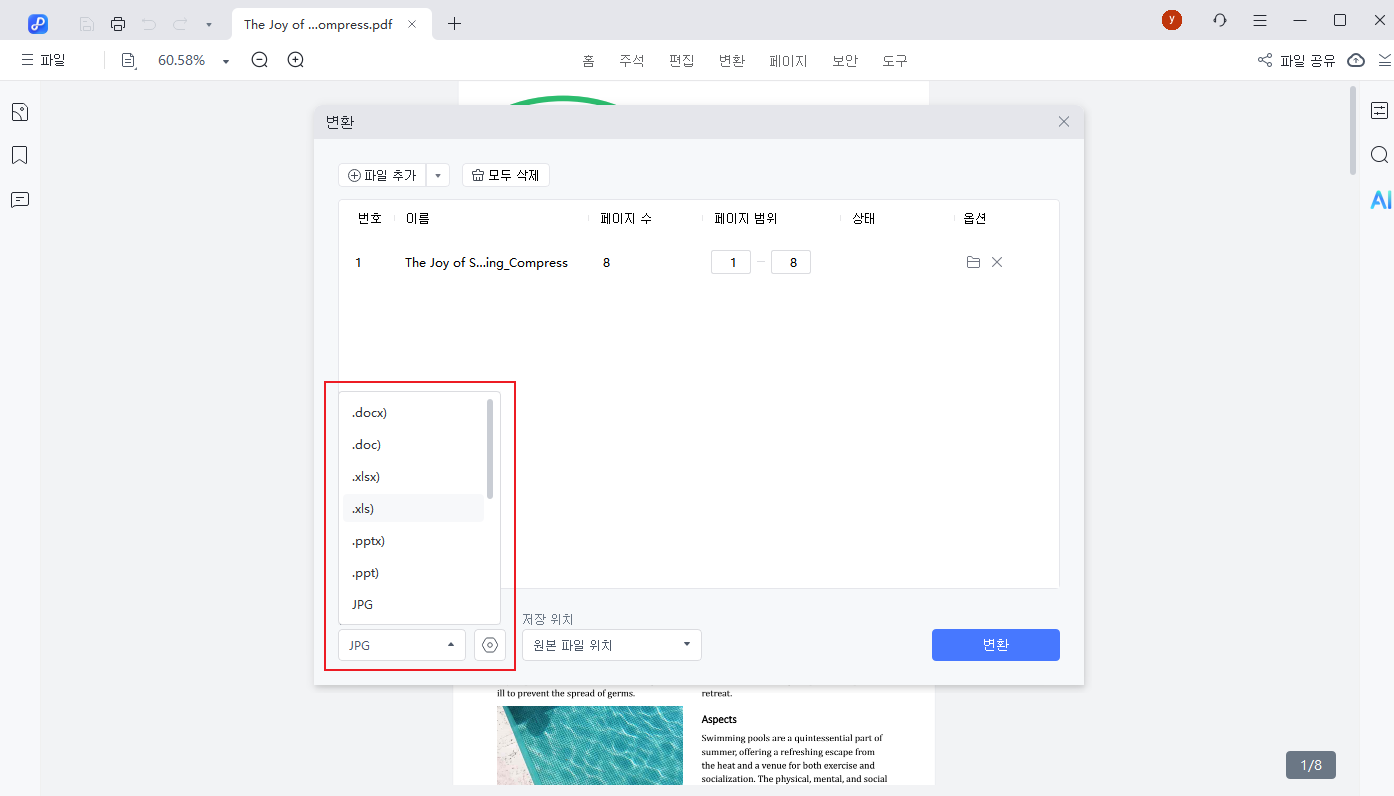Select the Excel .xls output format
Screen dimensions: 1394x796
coord(413,508)
